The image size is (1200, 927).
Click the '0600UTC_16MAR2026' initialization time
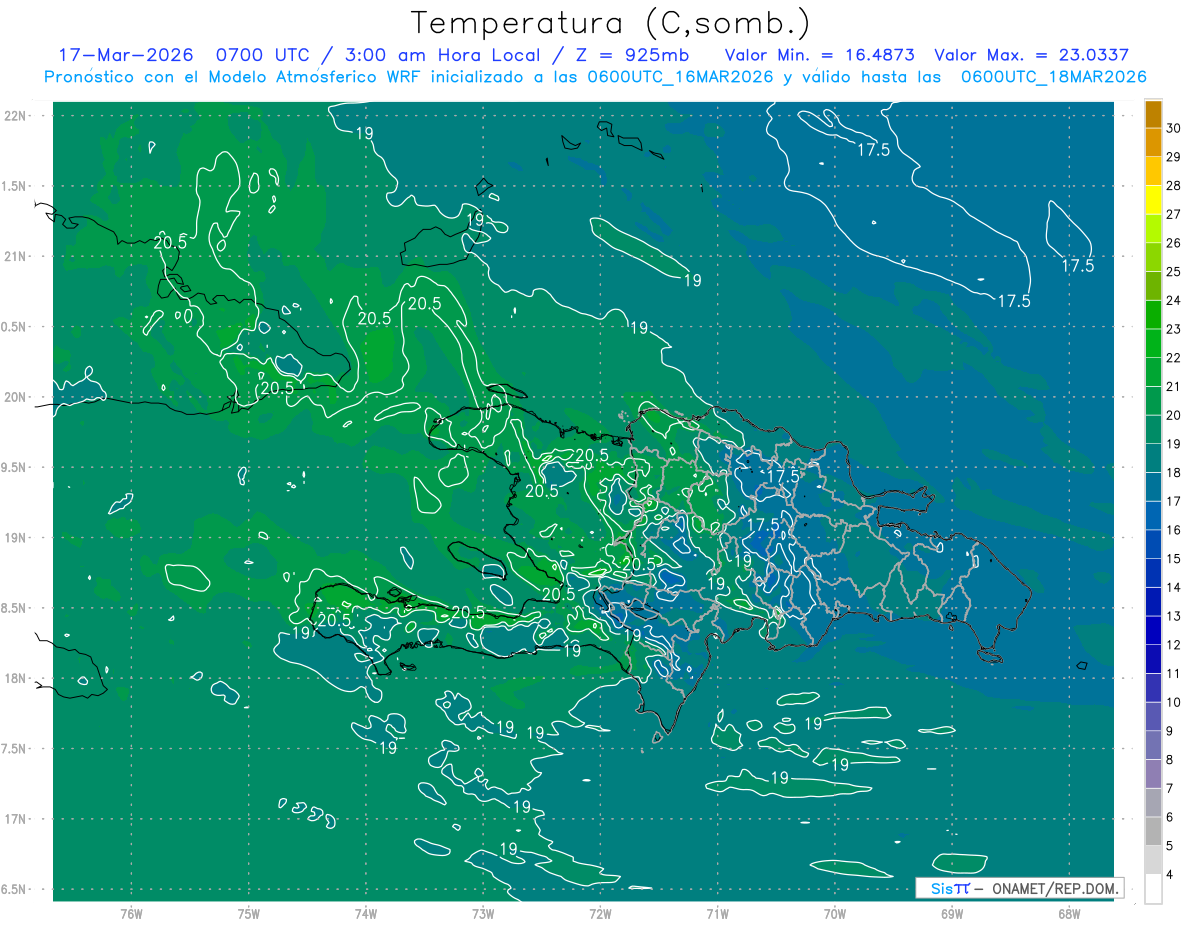pyautogui.click(x=680, y=77)
